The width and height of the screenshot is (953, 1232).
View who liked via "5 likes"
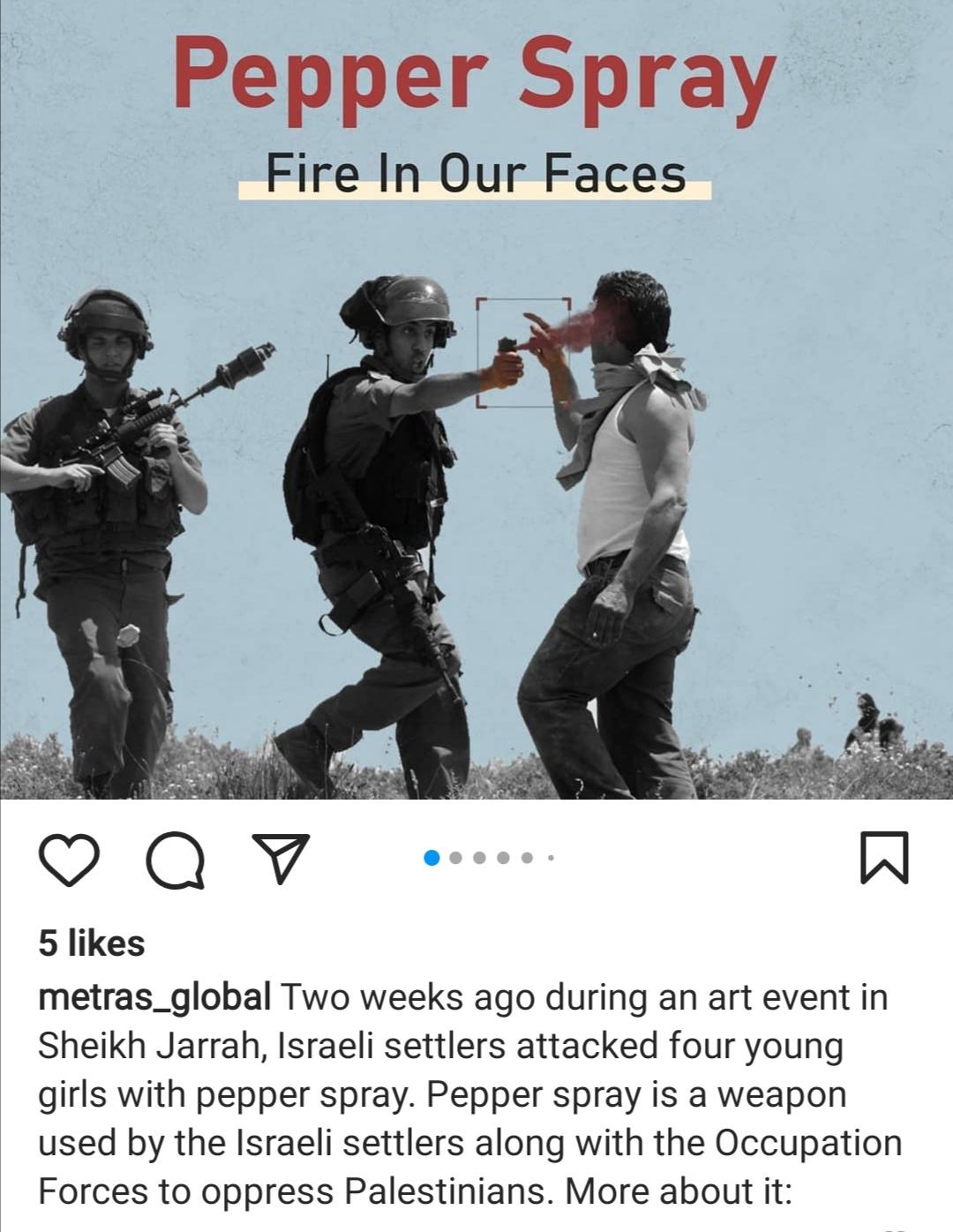click(x=92, y=943)
